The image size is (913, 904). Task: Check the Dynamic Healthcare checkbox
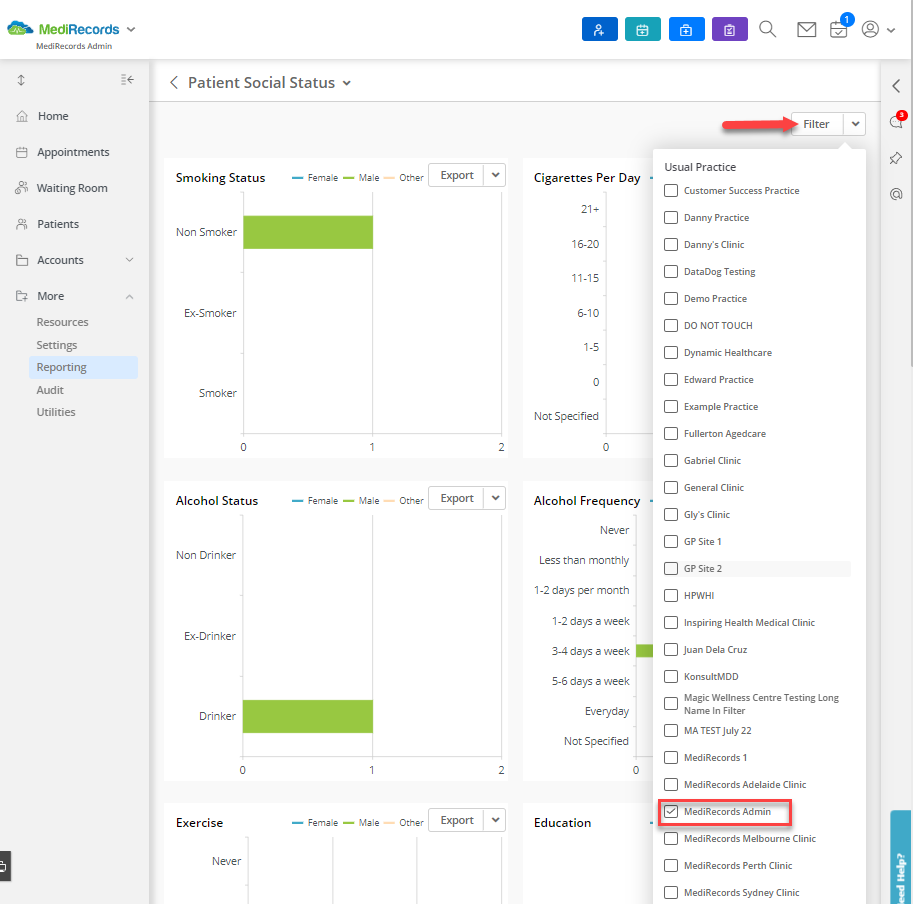click(x=671, y=353)
